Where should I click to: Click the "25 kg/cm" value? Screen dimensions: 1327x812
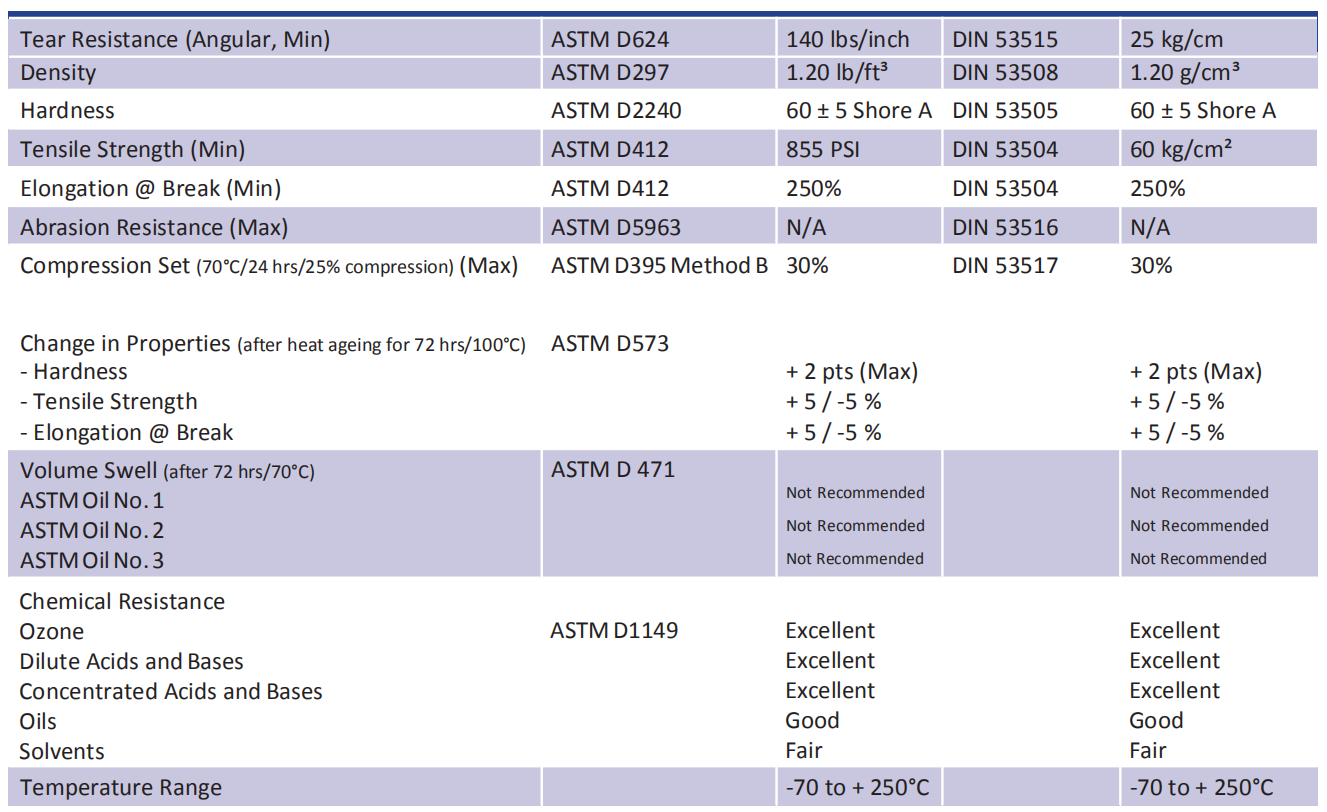coord(1176,40)
